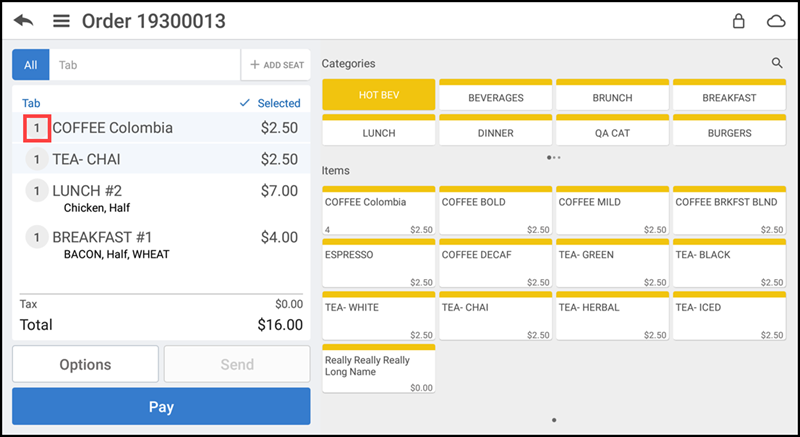Add COFFEE MILD item
The image size is (800, 437).
[x=612, y=211]
